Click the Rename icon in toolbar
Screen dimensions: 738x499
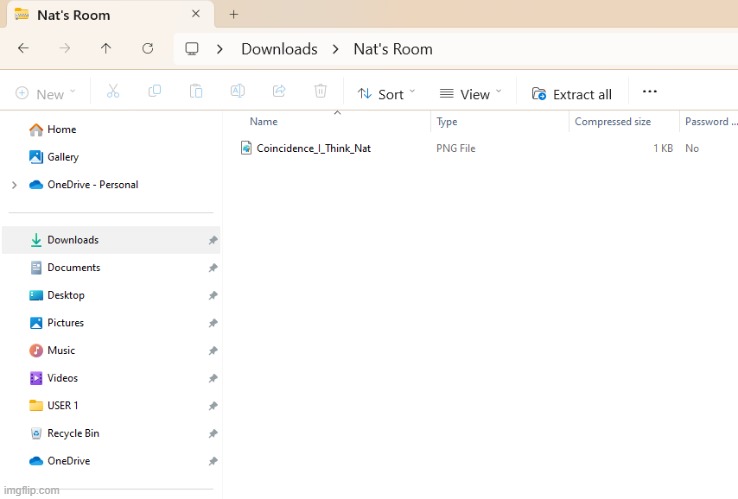238,91
